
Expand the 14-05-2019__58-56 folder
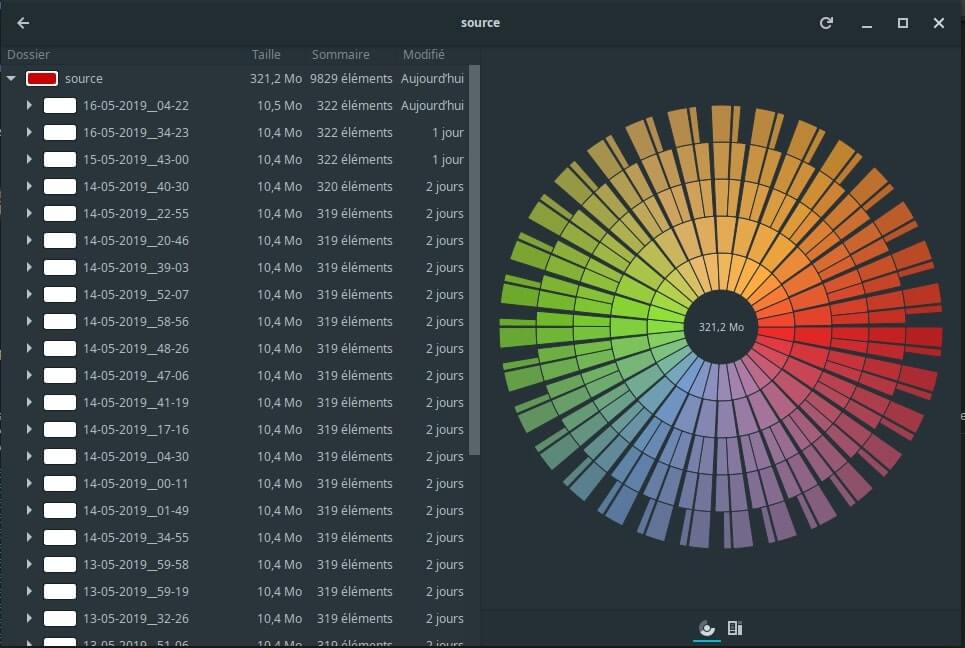pyautogui.click(x=29, y=321)
